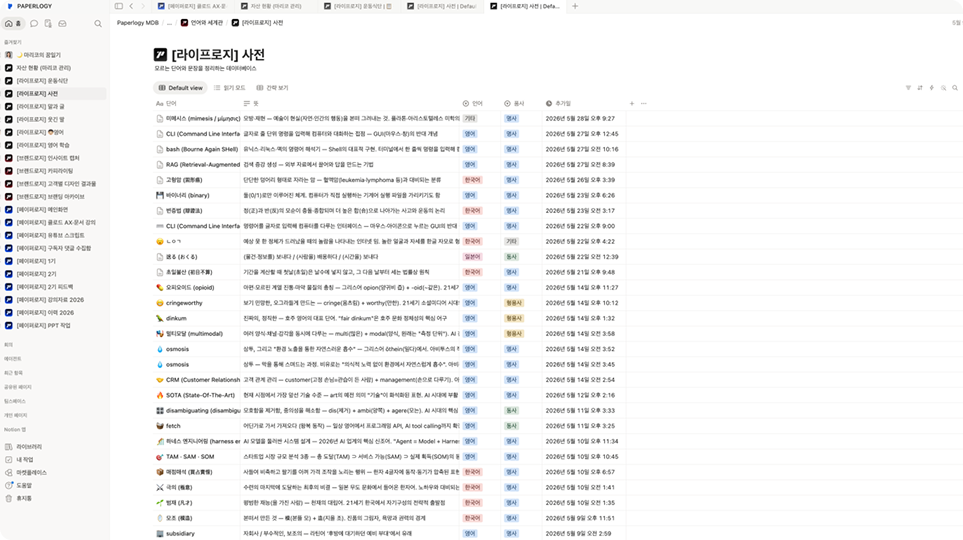Open Library icon in sidebar bottom
The height and width of the screenshot is (540, 963).
(9, 447)
